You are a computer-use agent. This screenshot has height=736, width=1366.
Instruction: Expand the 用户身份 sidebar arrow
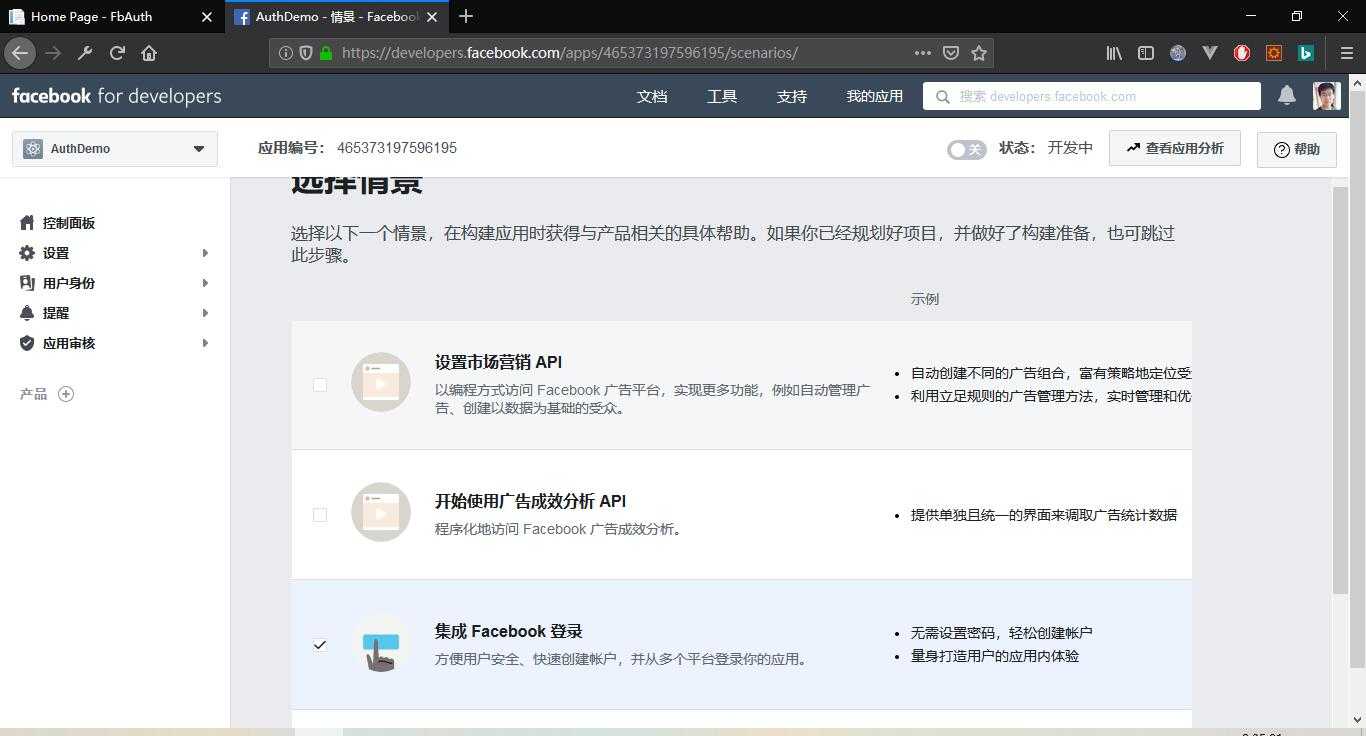click(x=205, y=283)
